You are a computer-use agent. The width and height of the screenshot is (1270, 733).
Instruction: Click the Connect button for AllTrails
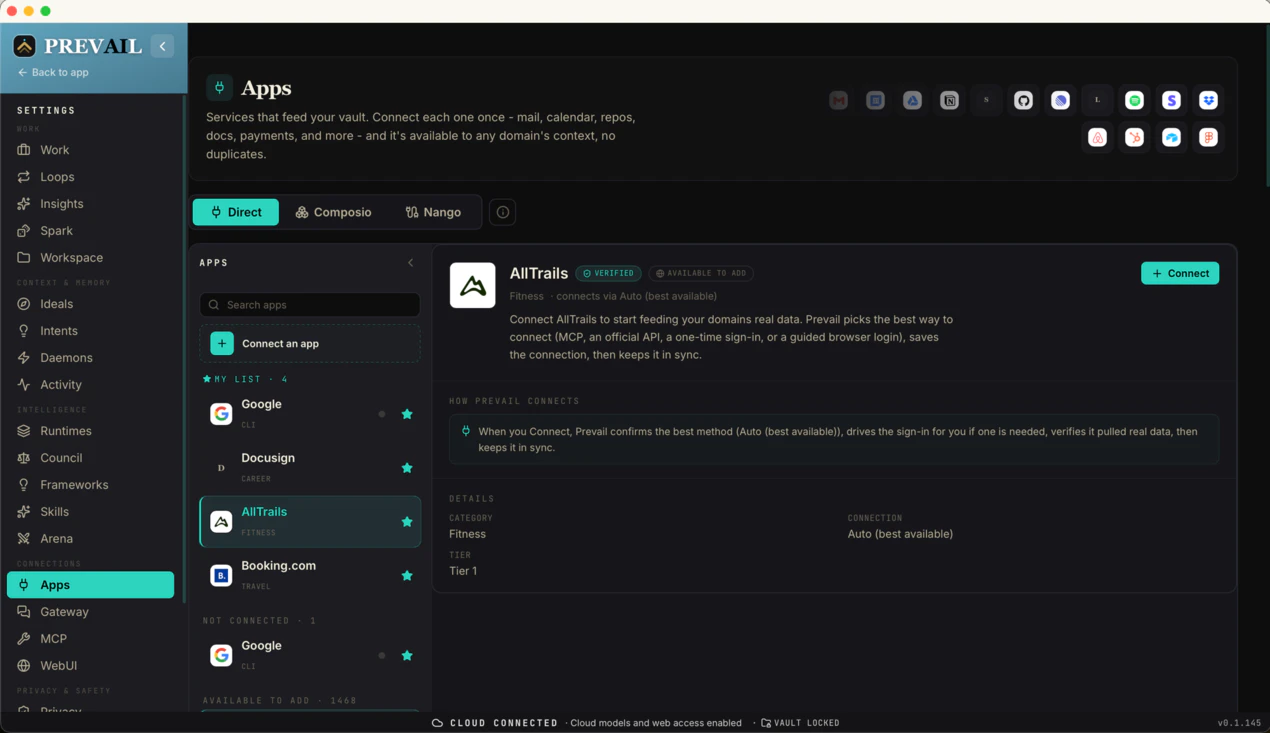(1180, 273)
